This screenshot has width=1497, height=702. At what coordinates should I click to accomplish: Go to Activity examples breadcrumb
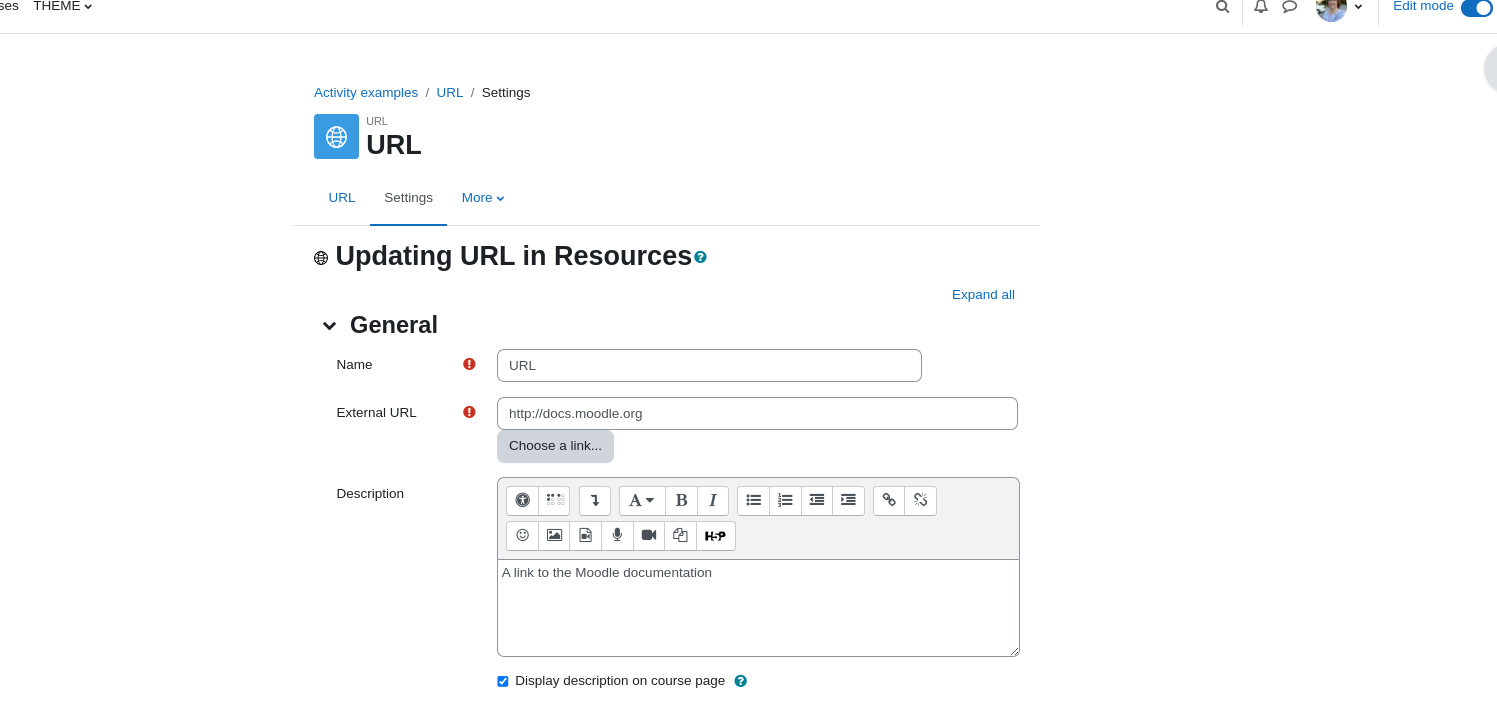[x=366, y=93]
